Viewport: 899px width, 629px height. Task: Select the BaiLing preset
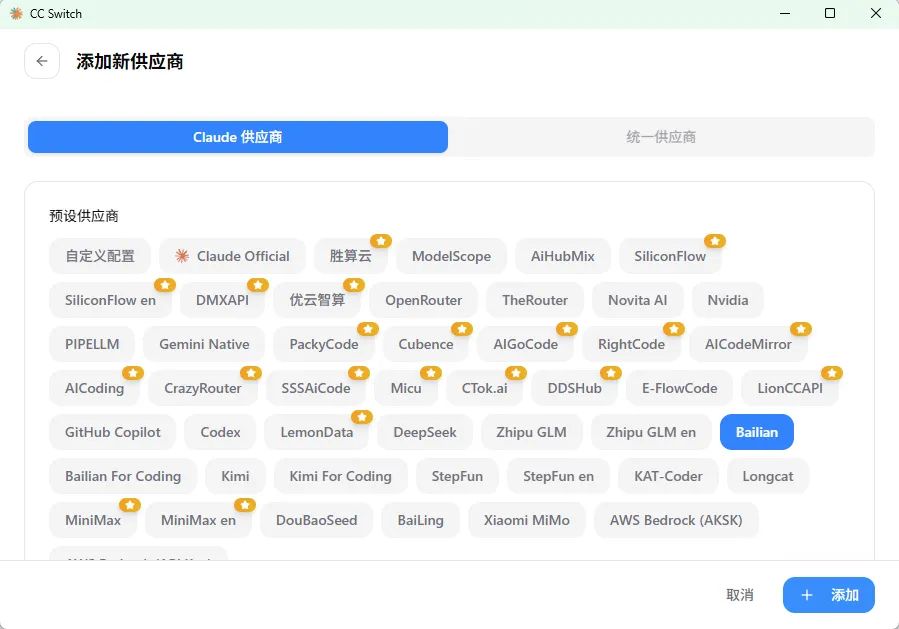[x=420, y=521]
